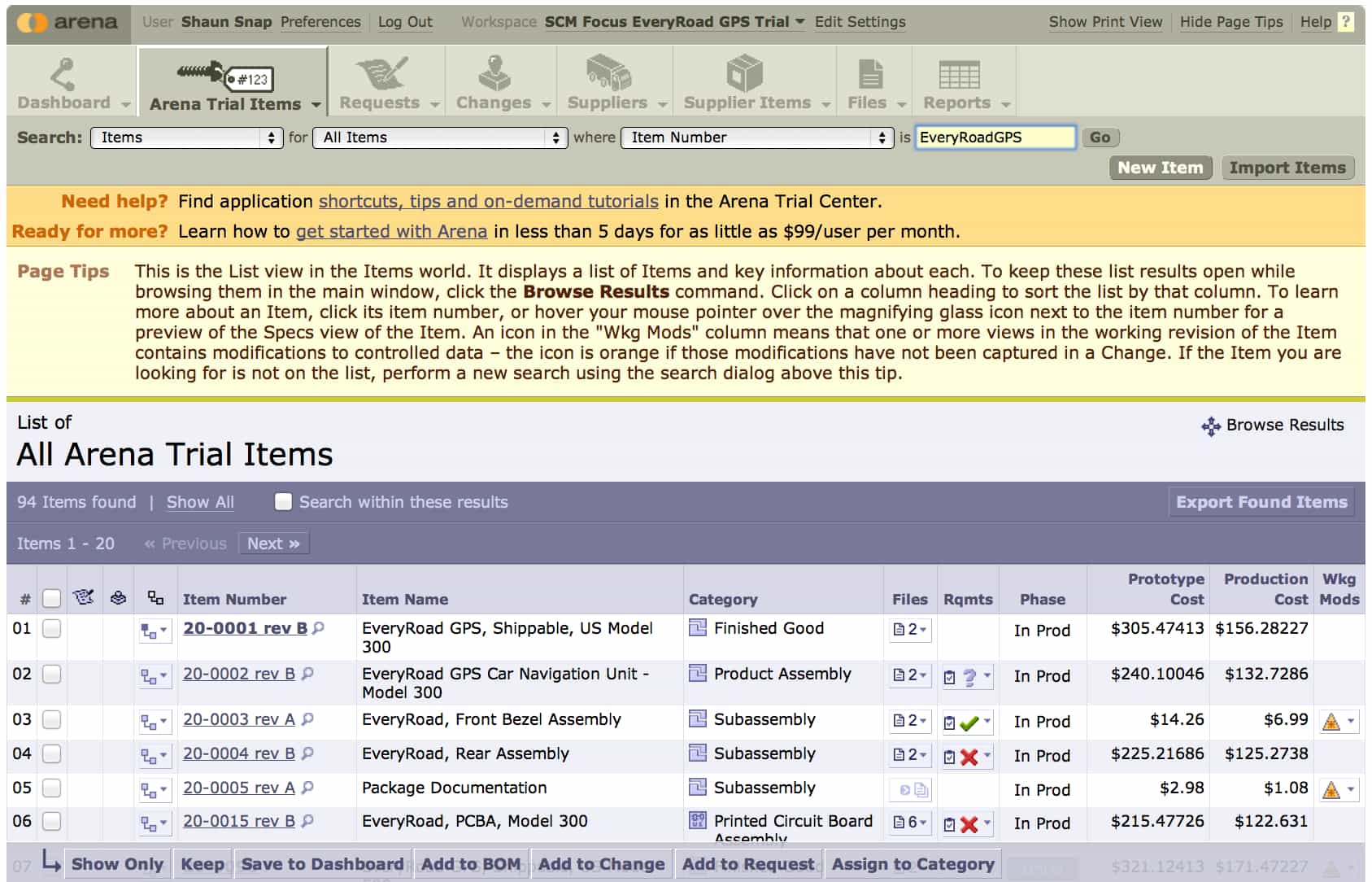The width and height of the screenshot is (1372, 882).
Task: Click the BOM structure column header icon
Action: point(155,598)
